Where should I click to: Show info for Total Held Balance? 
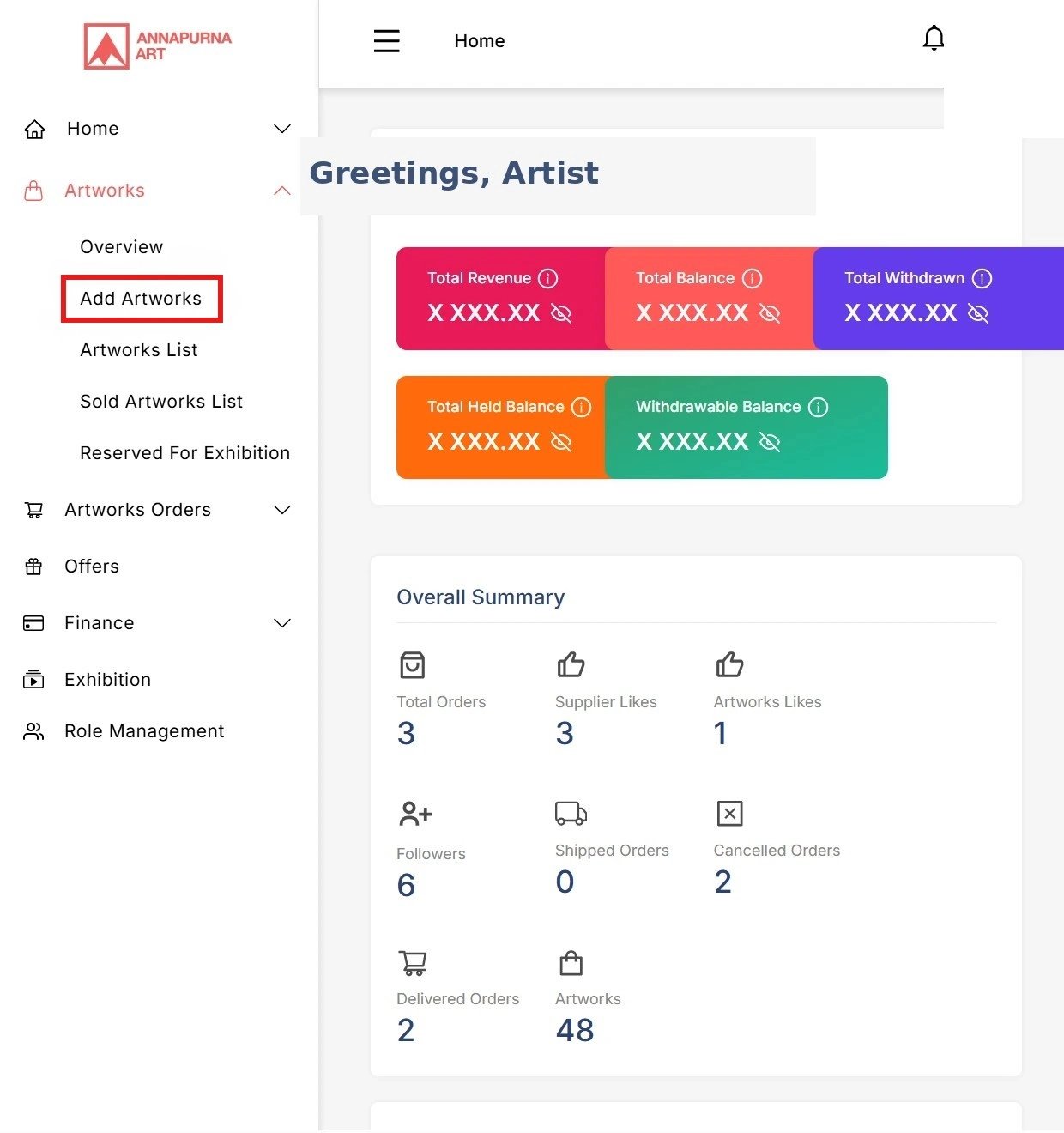581,407
